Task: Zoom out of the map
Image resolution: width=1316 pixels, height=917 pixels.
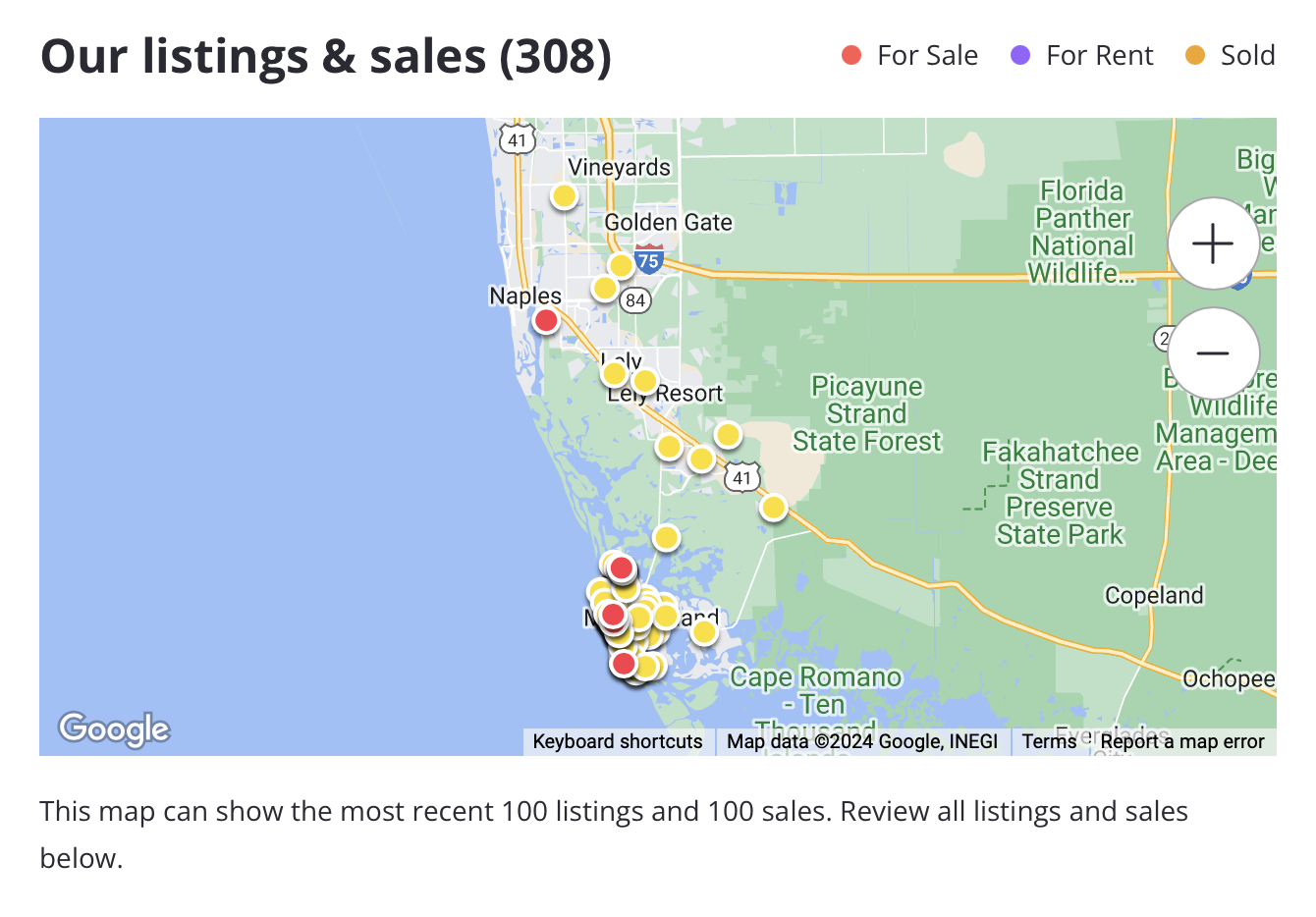Action: [1213, 353]
